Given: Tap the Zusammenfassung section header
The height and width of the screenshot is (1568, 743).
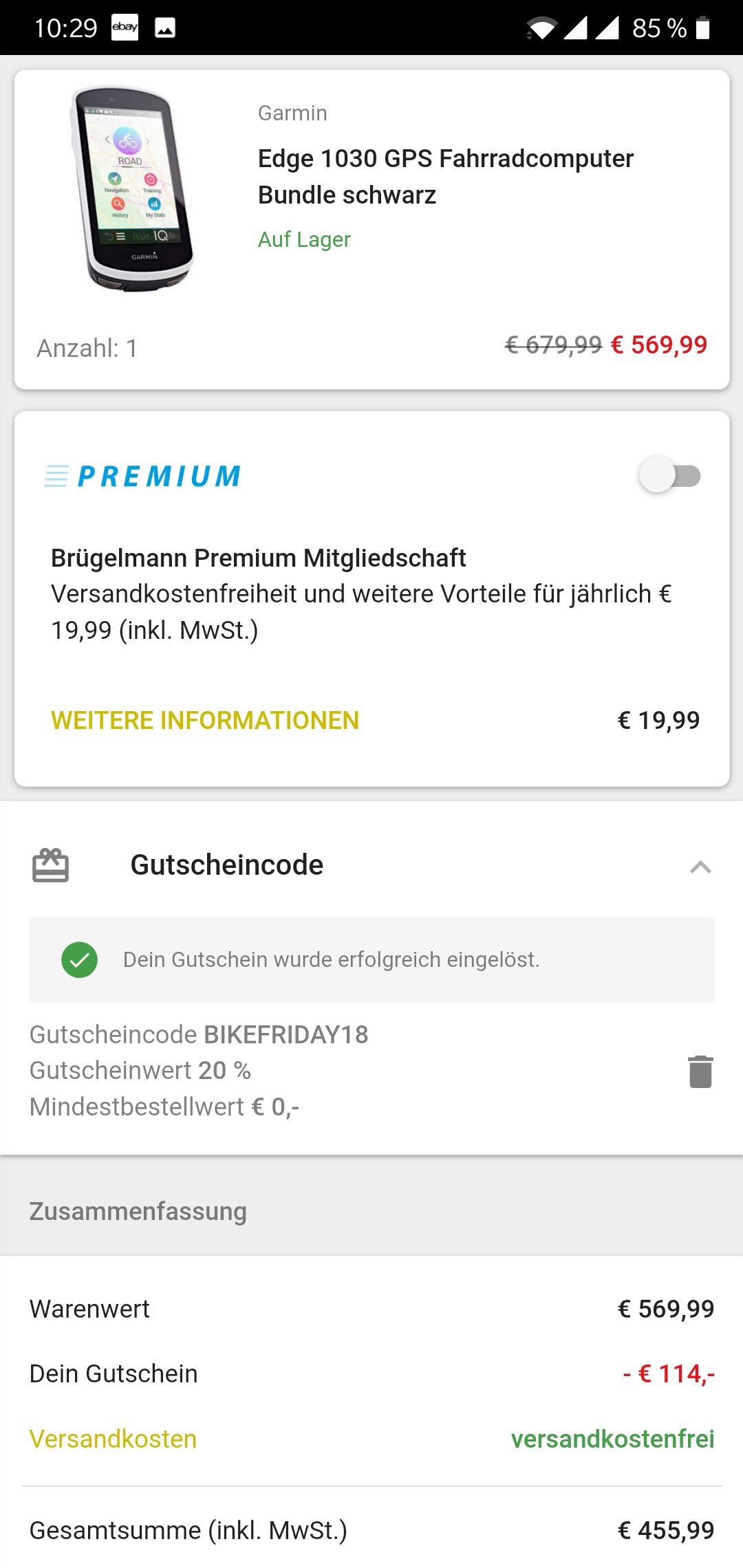Looking at the screenshot, I should point(138,1211).
